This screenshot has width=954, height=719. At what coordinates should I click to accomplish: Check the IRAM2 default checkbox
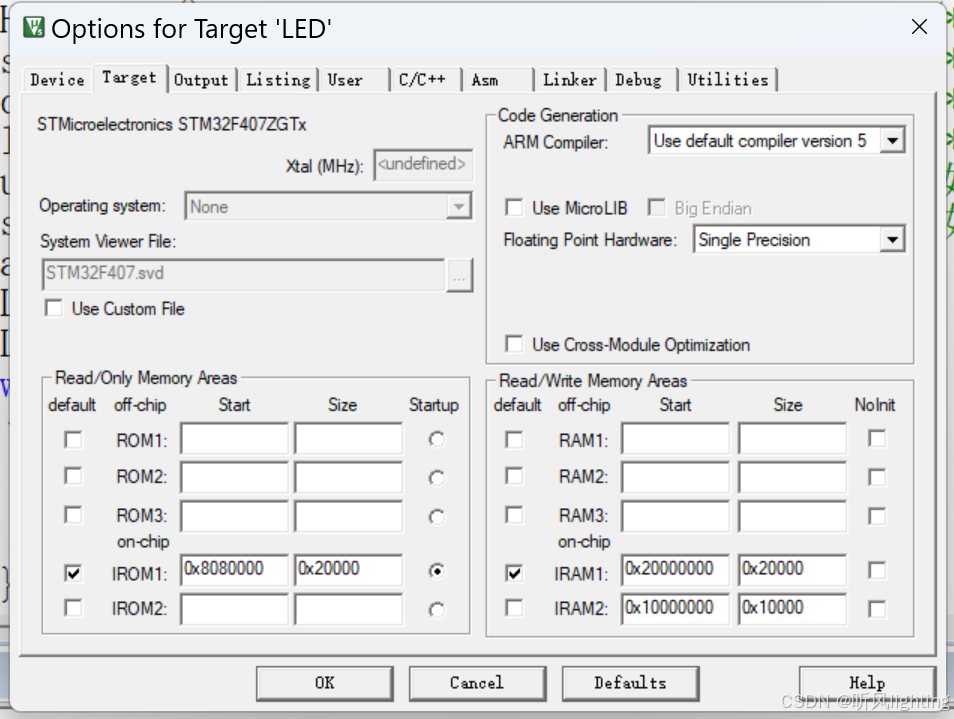(514, 608)
